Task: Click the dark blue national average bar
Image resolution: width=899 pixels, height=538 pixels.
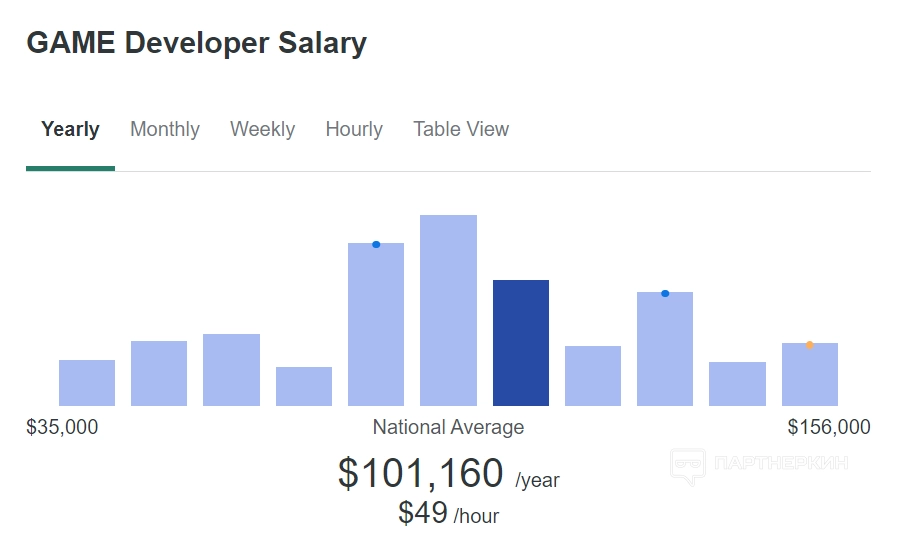Action: click(x=521, y=343)
